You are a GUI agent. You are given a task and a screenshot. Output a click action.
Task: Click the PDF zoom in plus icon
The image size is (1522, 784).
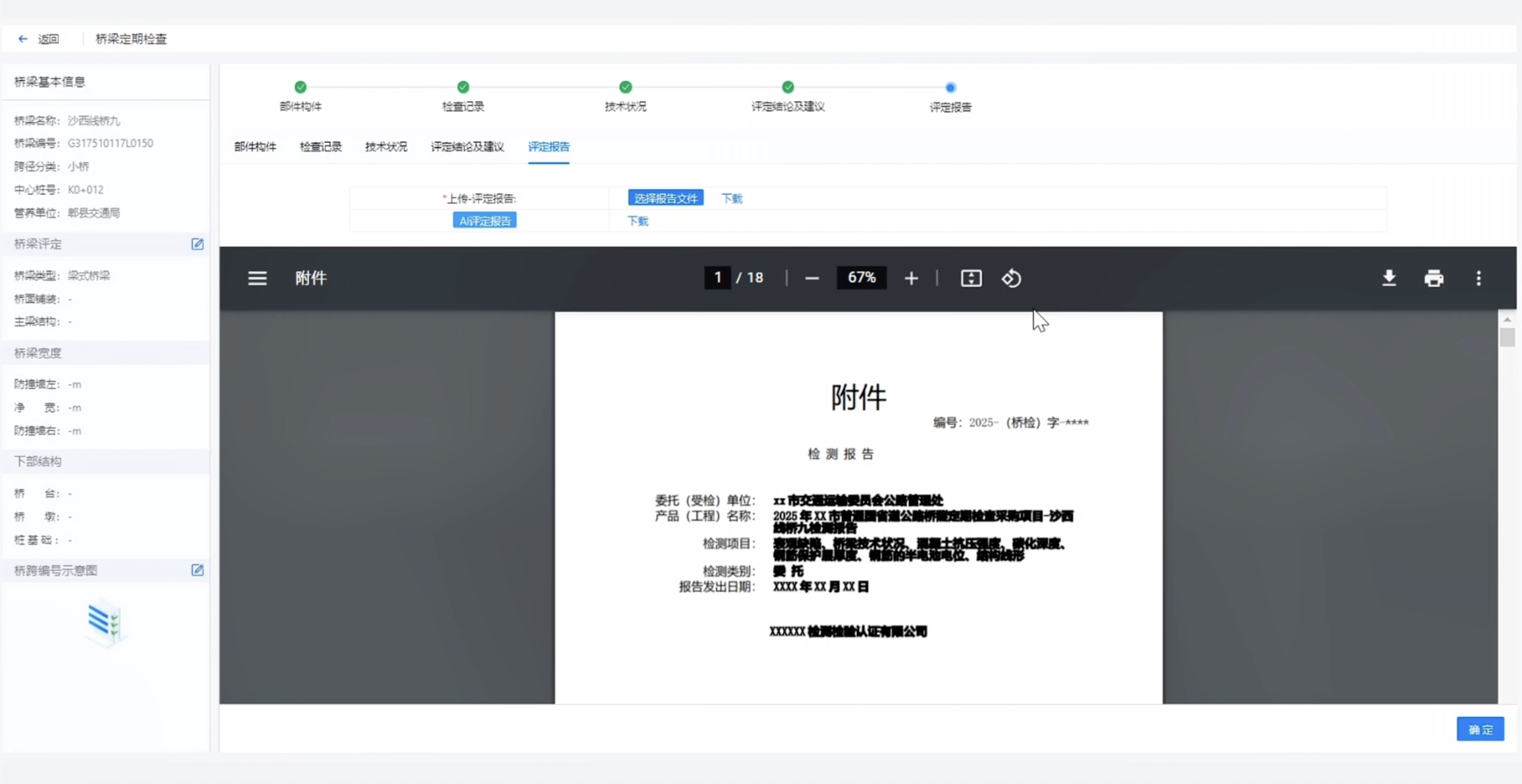(911, 278)
